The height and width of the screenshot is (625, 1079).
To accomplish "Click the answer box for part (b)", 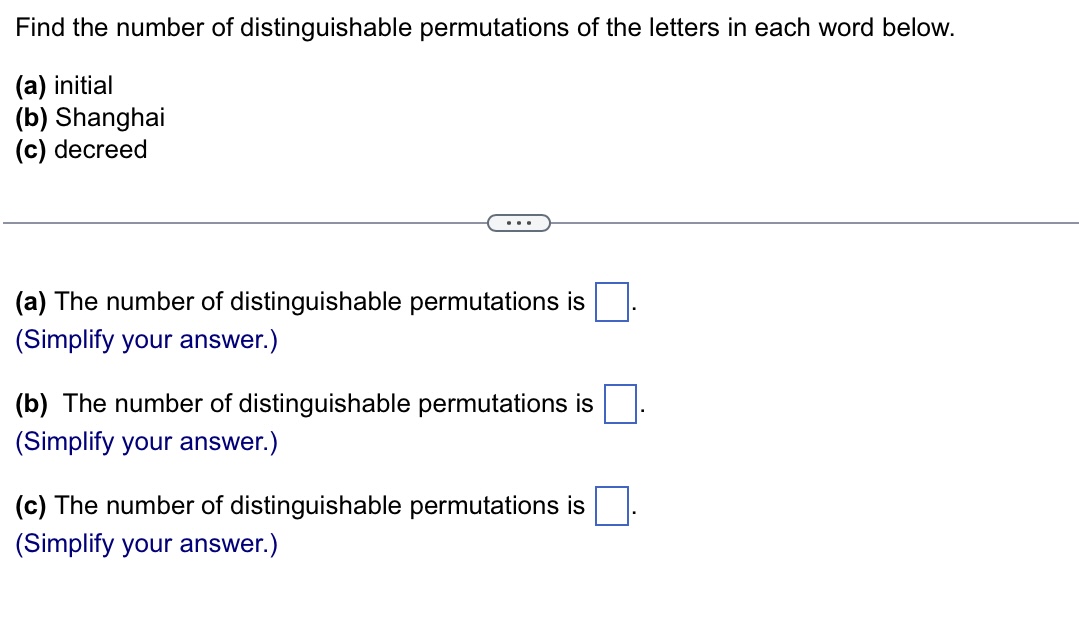I will [x=620, y=404].
